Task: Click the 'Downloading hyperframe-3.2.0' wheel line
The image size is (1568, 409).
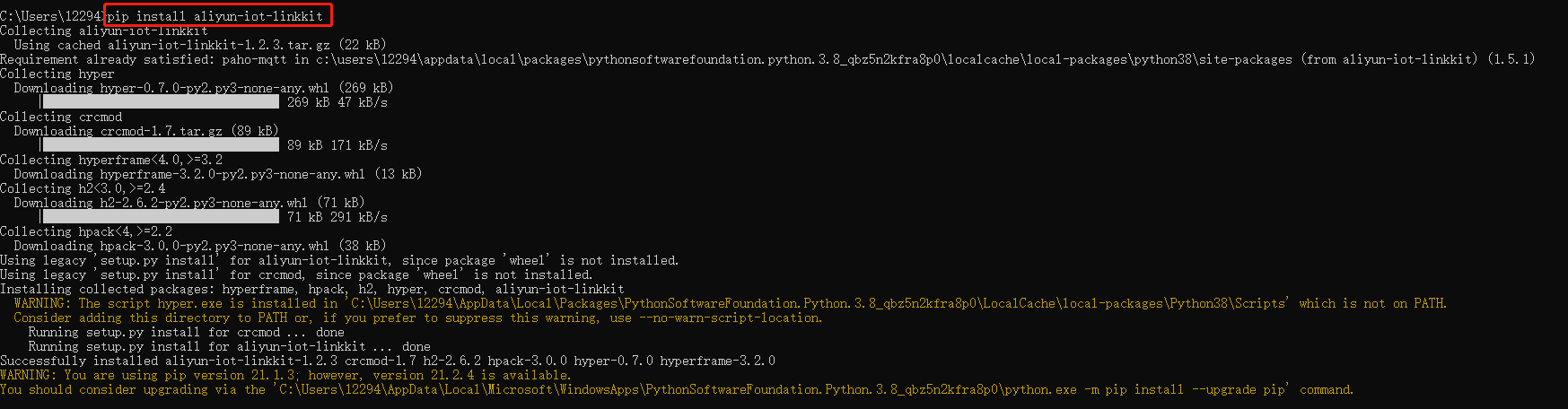Action: point(217,174)
